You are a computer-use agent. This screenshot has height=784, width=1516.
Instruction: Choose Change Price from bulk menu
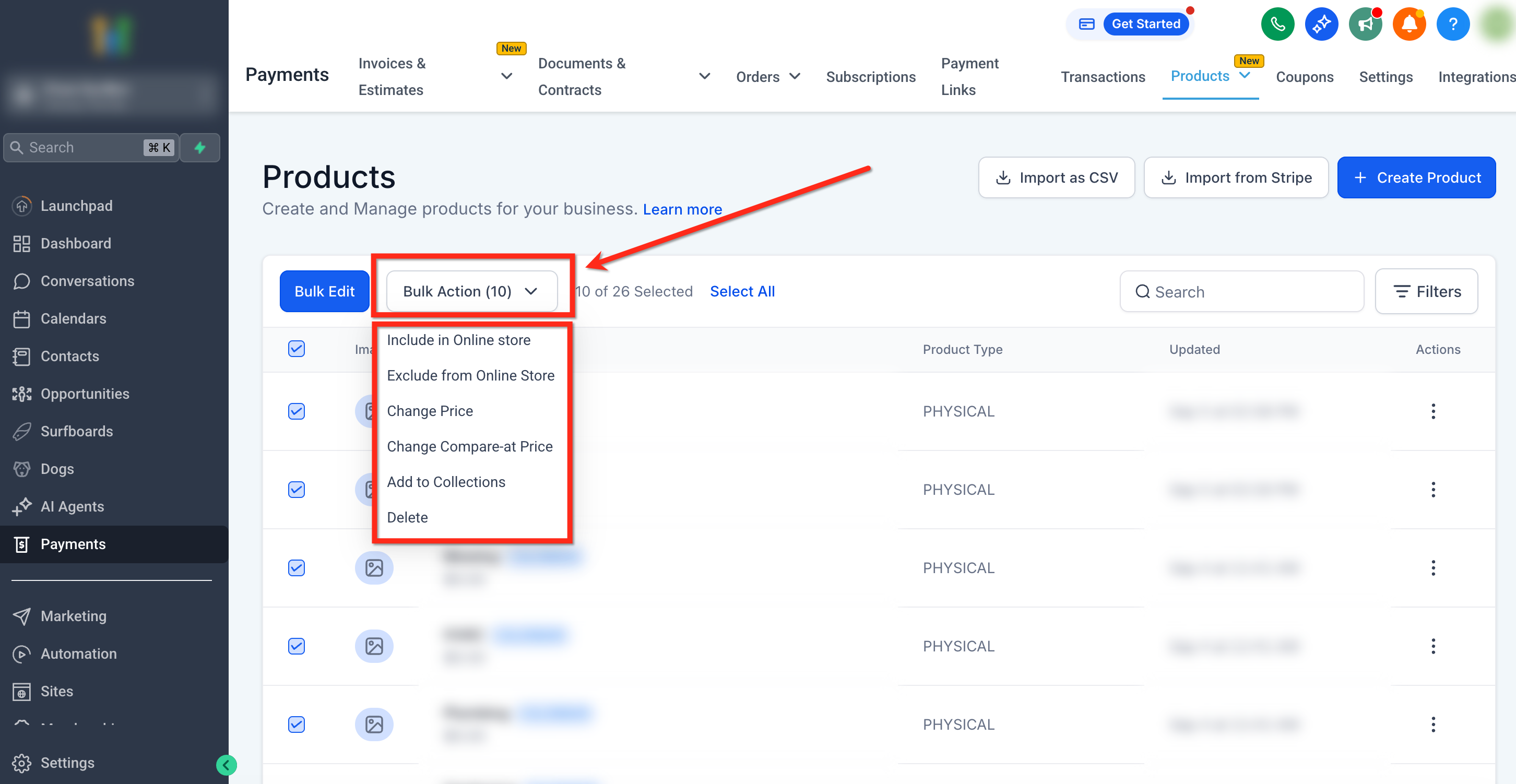(430, 411)
